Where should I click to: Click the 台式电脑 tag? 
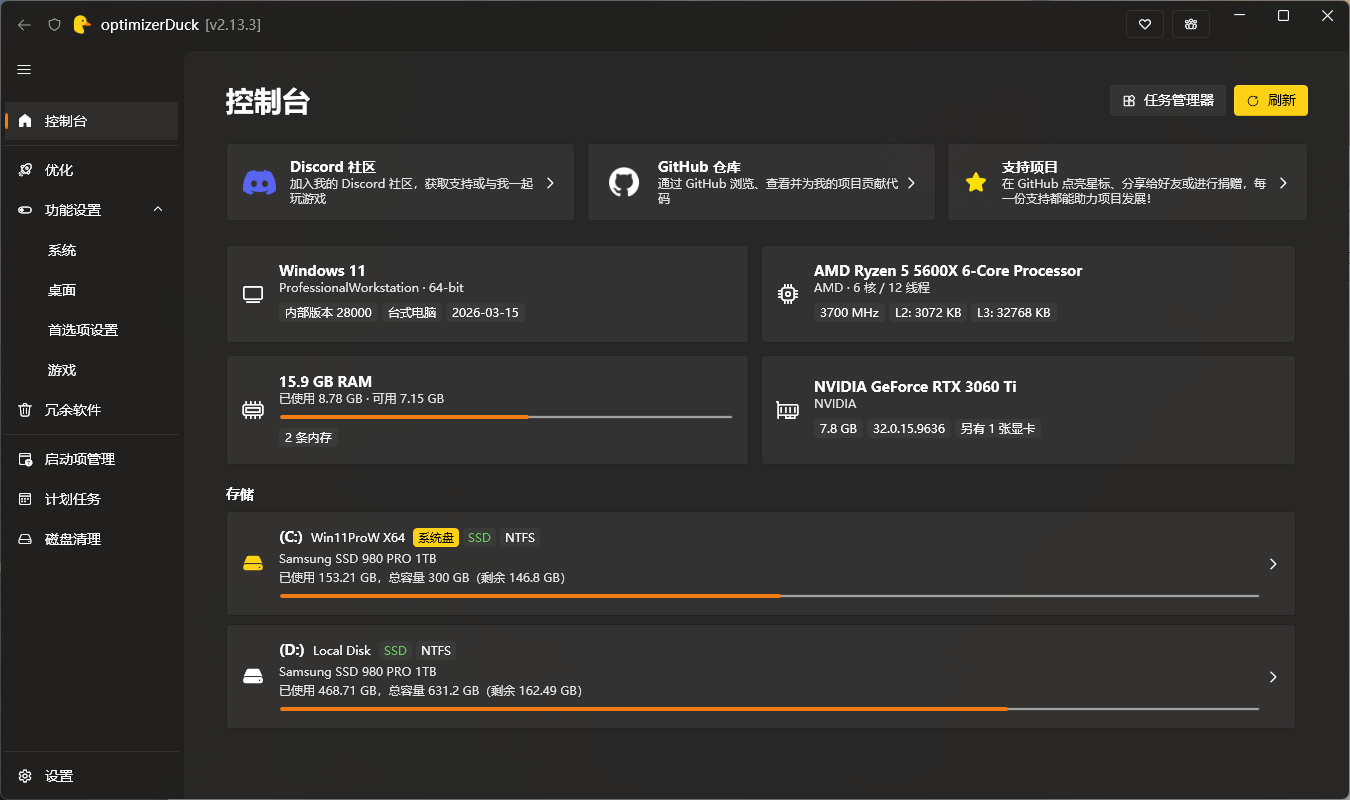pyautogui.click(x=412, y=313)
